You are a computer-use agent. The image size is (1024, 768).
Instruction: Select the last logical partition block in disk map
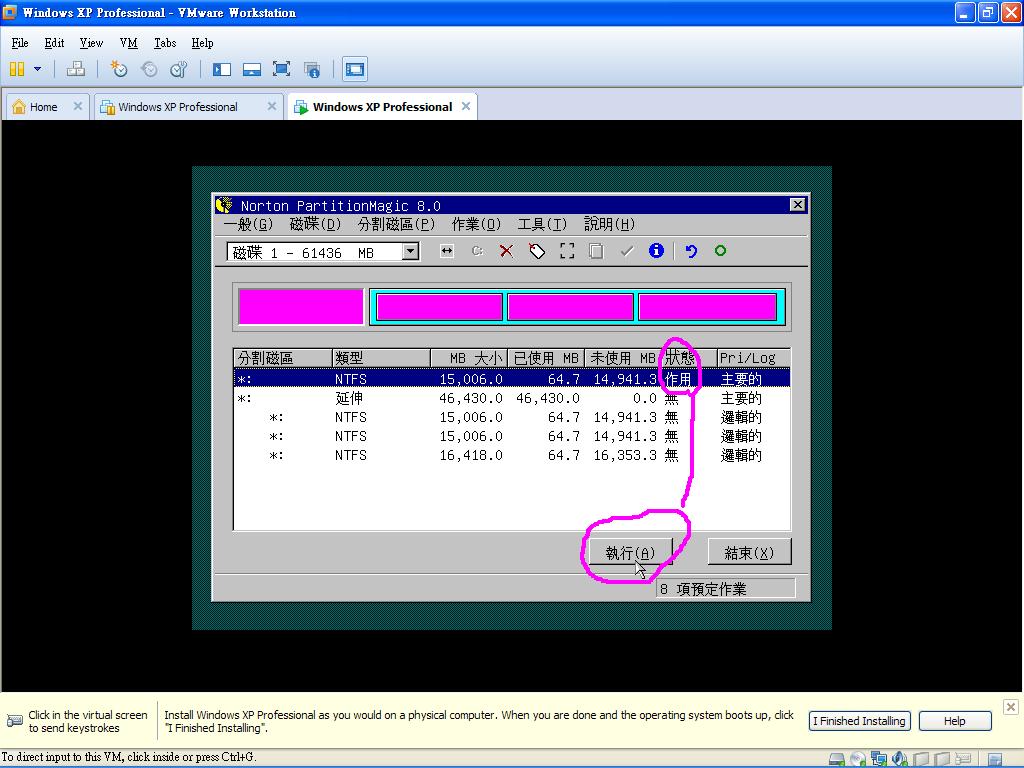click(707, 307)
